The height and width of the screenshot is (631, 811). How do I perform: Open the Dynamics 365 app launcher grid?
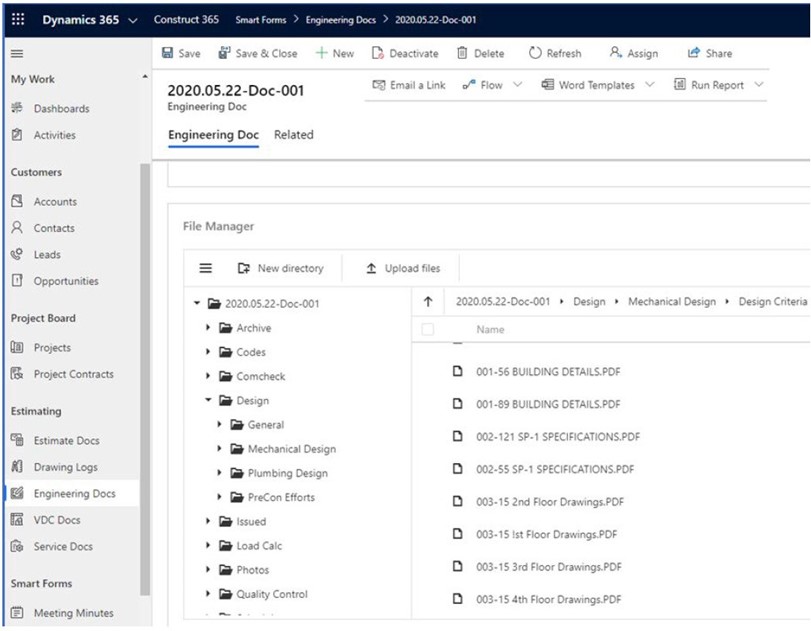[x=18, y=19]
